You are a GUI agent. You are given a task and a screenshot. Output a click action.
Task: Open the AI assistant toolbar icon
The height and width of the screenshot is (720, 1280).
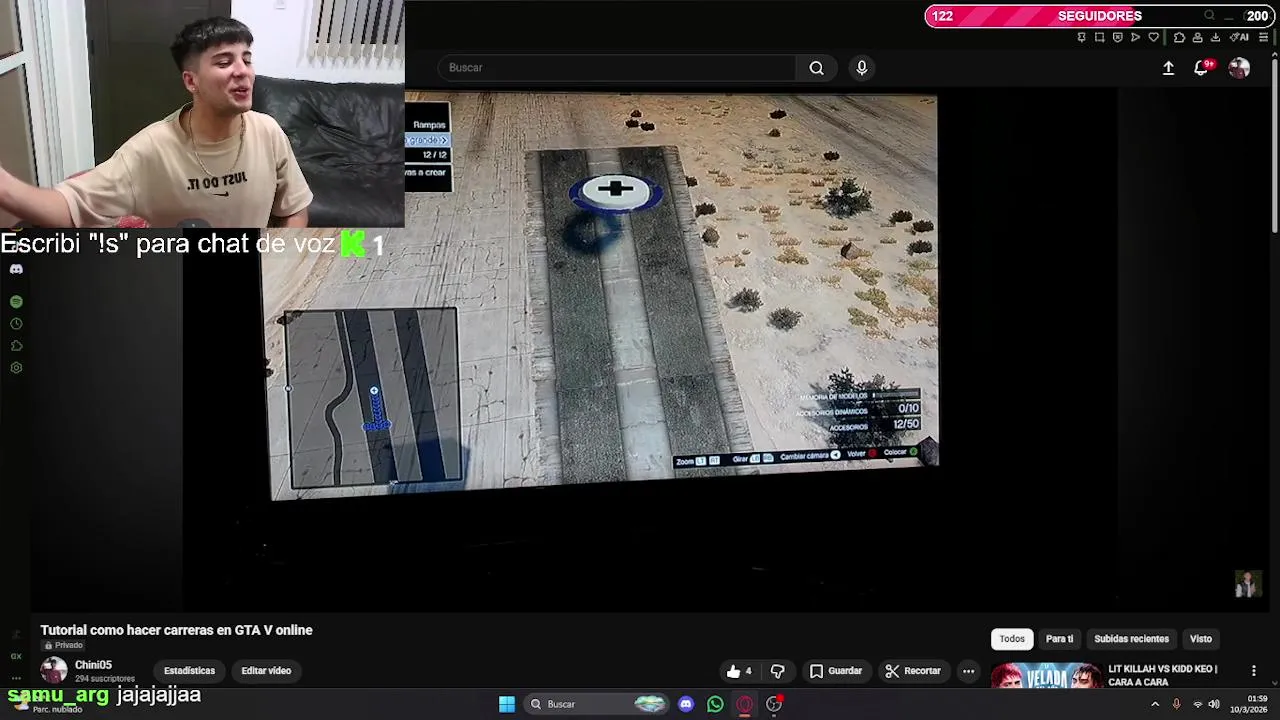tap(1239, 37)
